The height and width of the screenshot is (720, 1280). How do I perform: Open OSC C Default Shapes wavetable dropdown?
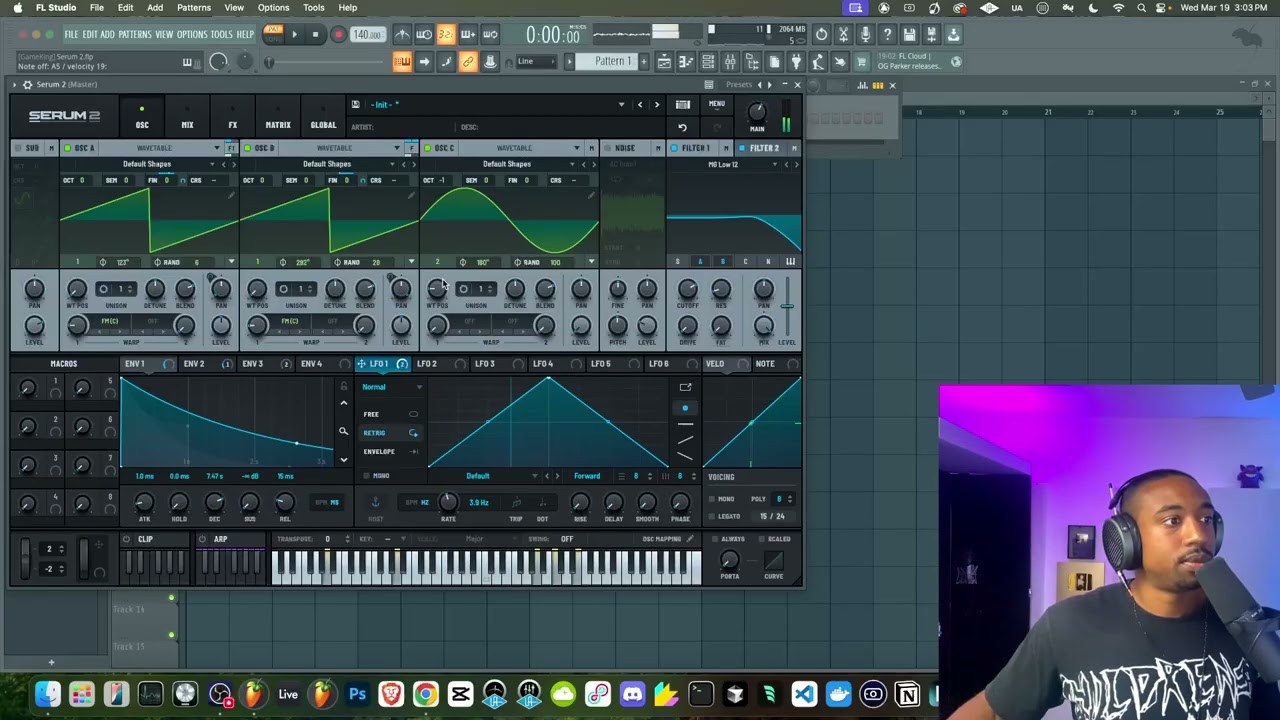click(507, 164)
